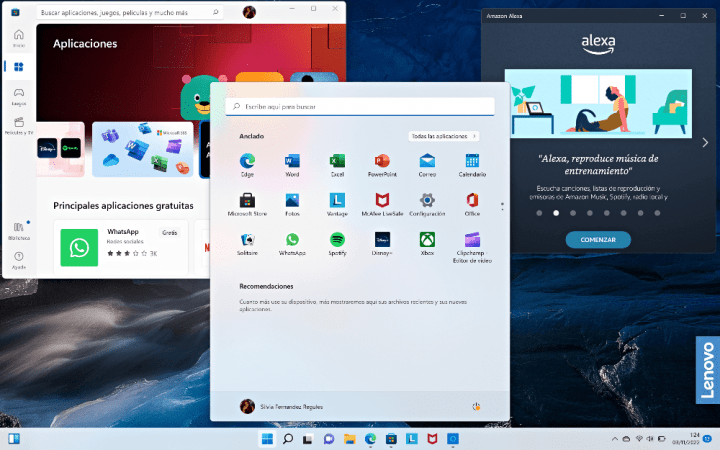The width and height of the screenshot is (720, 450).
Task: Switch to Juegos in Store sidebar
Action: [x=19, y=96]
